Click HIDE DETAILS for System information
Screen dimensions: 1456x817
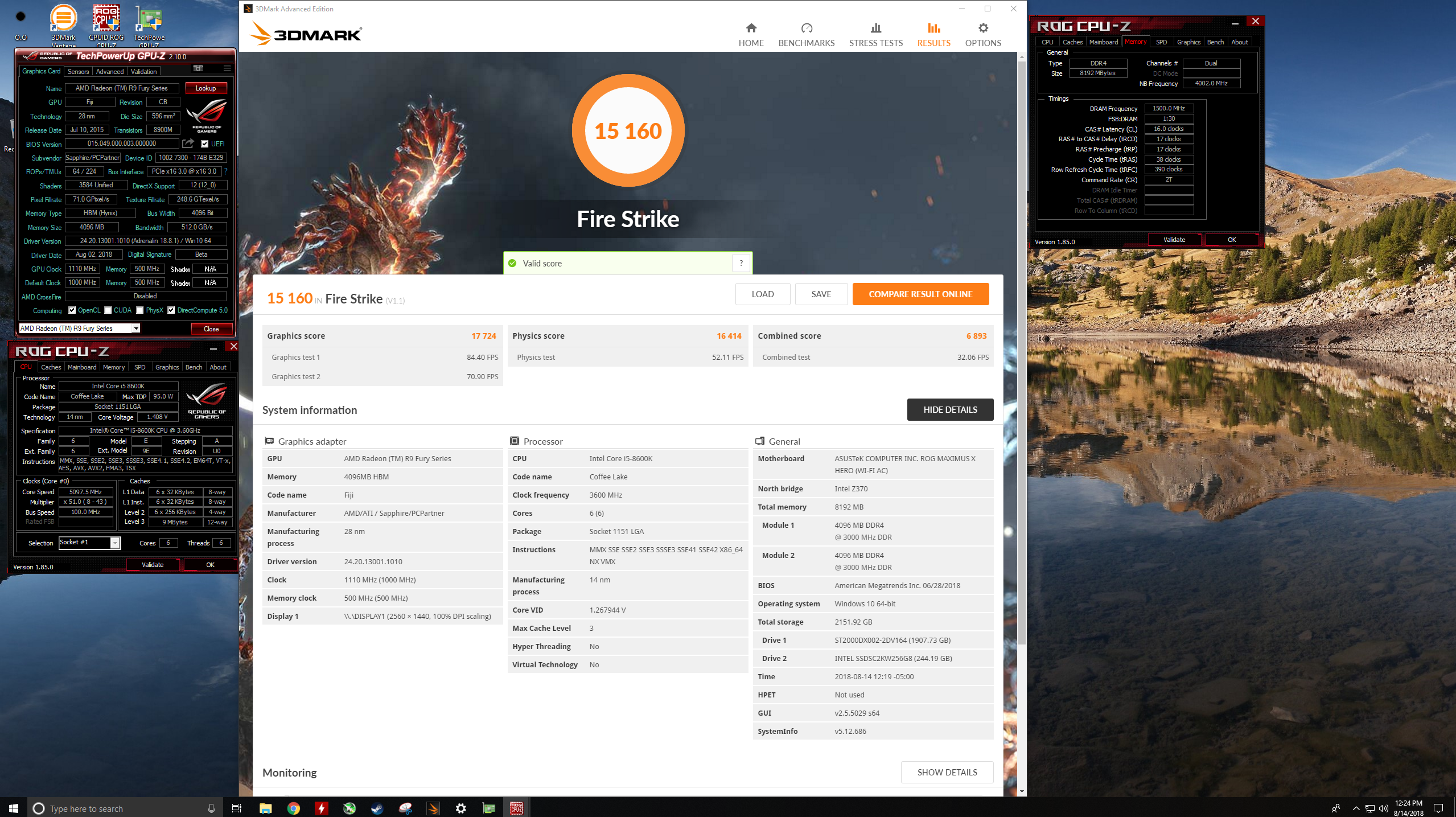click(x=950, y=410)
